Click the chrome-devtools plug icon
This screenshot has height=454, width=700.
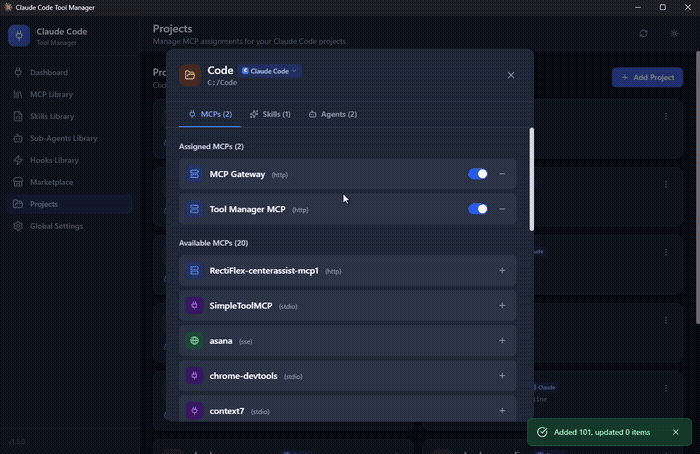click(194, 376)
